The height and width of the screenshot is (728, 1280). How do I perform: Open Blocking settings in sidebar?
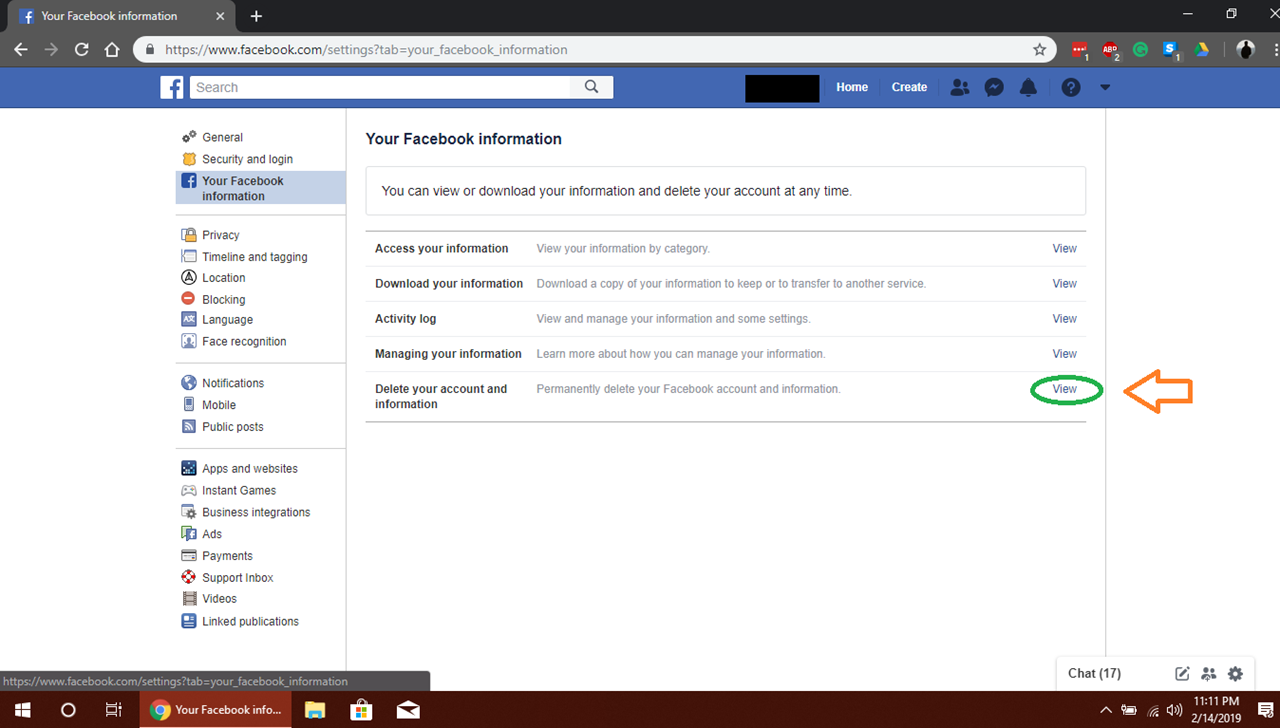click(223, 299)
